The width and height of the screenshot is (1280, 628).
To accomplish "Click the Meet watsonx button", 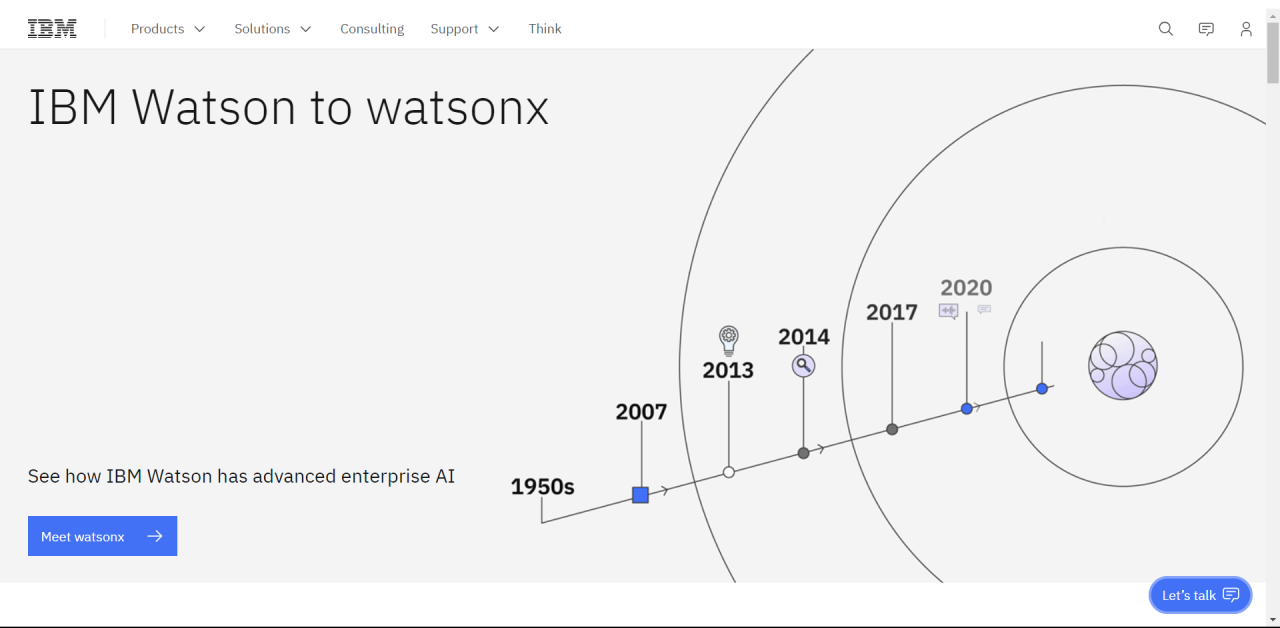I will tap(102, 536).
